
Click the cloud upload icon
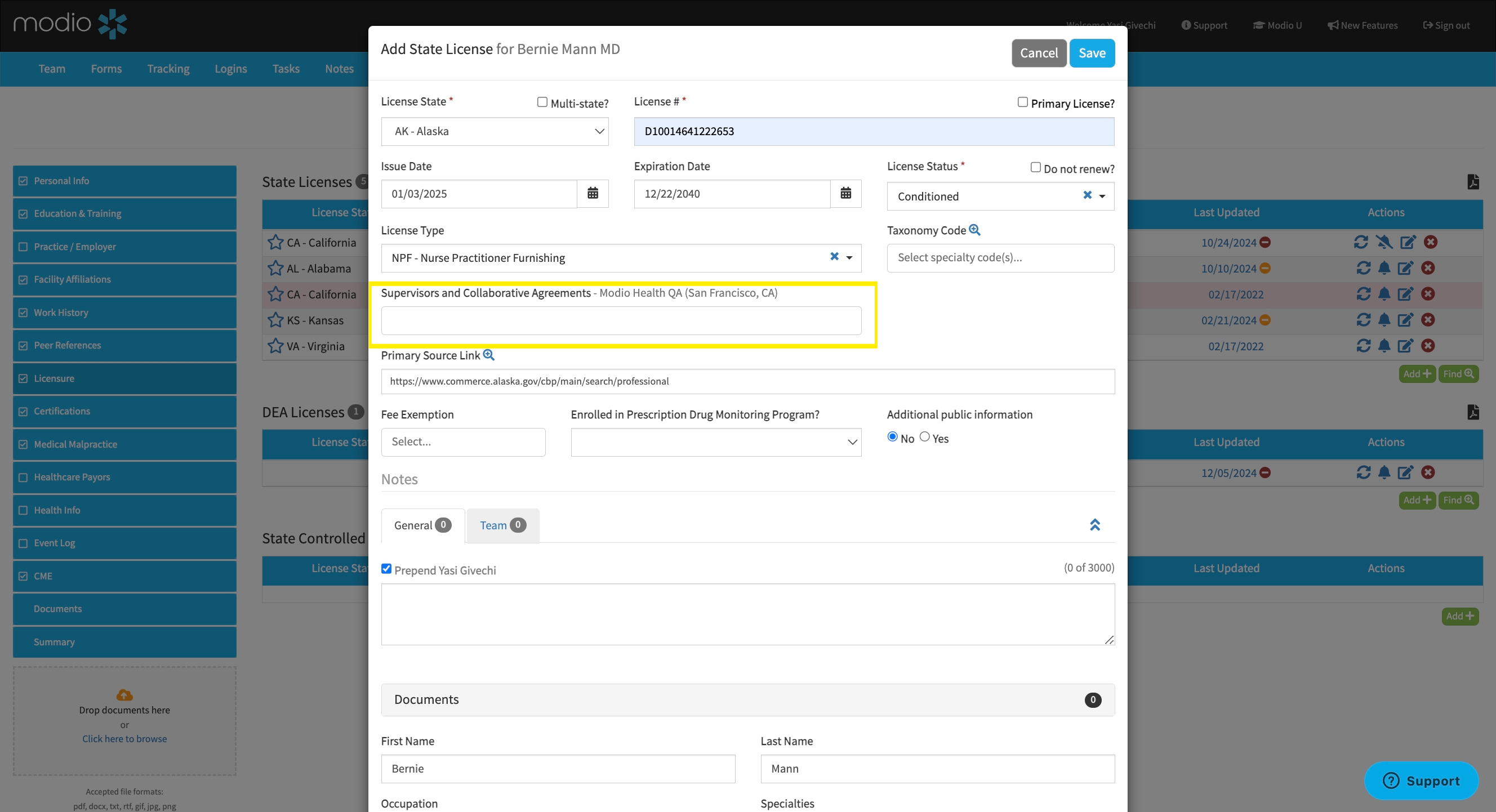pos(124,694)
